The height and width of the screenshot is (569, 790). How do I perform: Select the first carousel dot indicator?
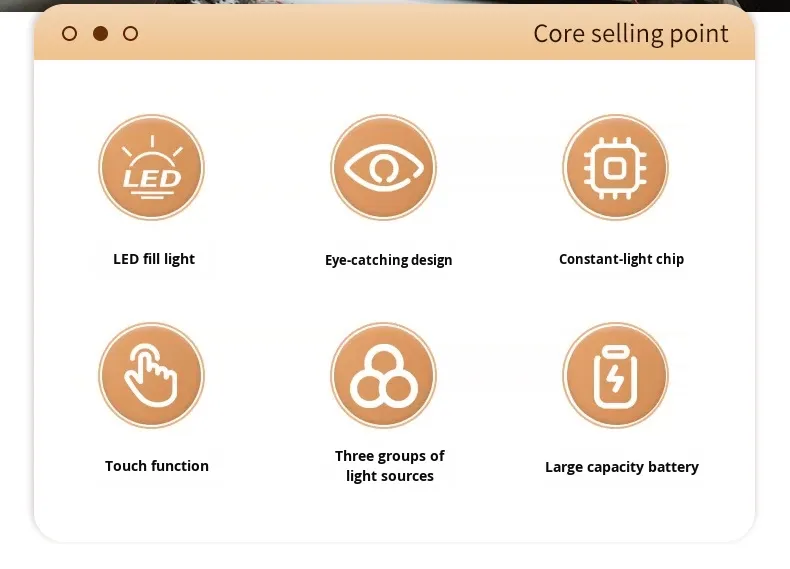click(x=70, y=34)
